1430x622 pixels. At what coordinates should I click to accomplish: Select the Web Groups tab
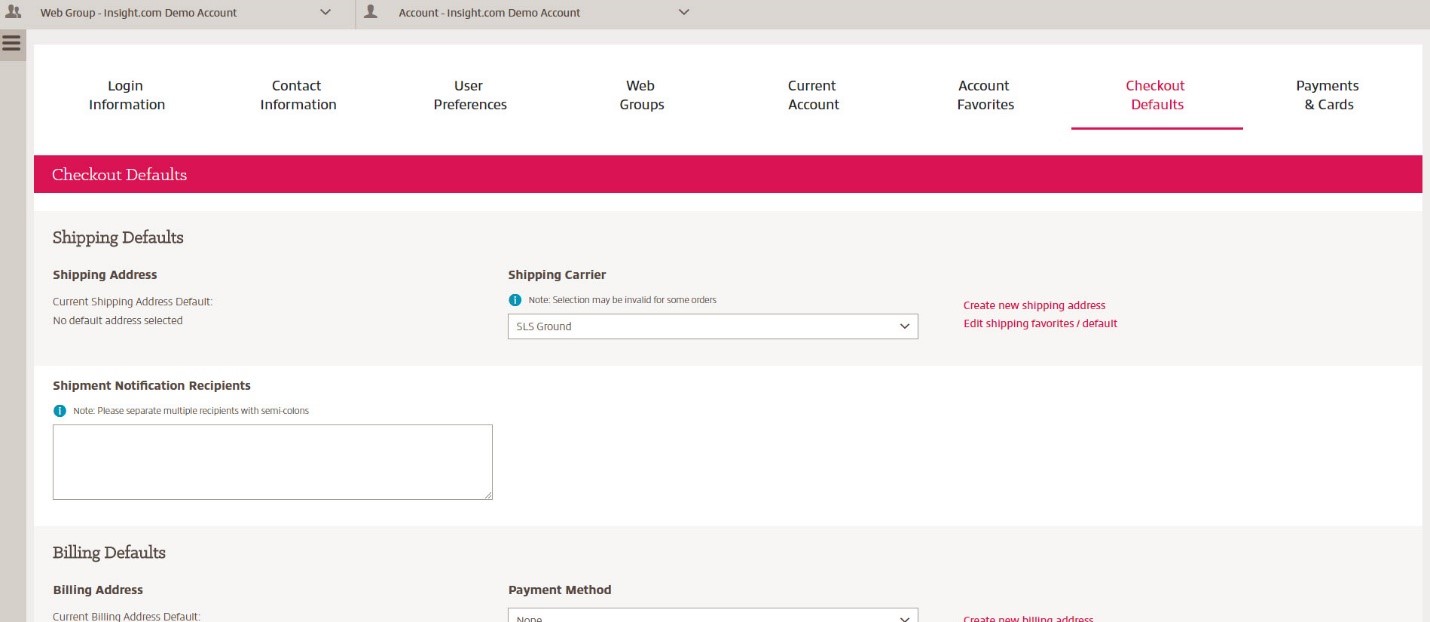pos(641,95)
